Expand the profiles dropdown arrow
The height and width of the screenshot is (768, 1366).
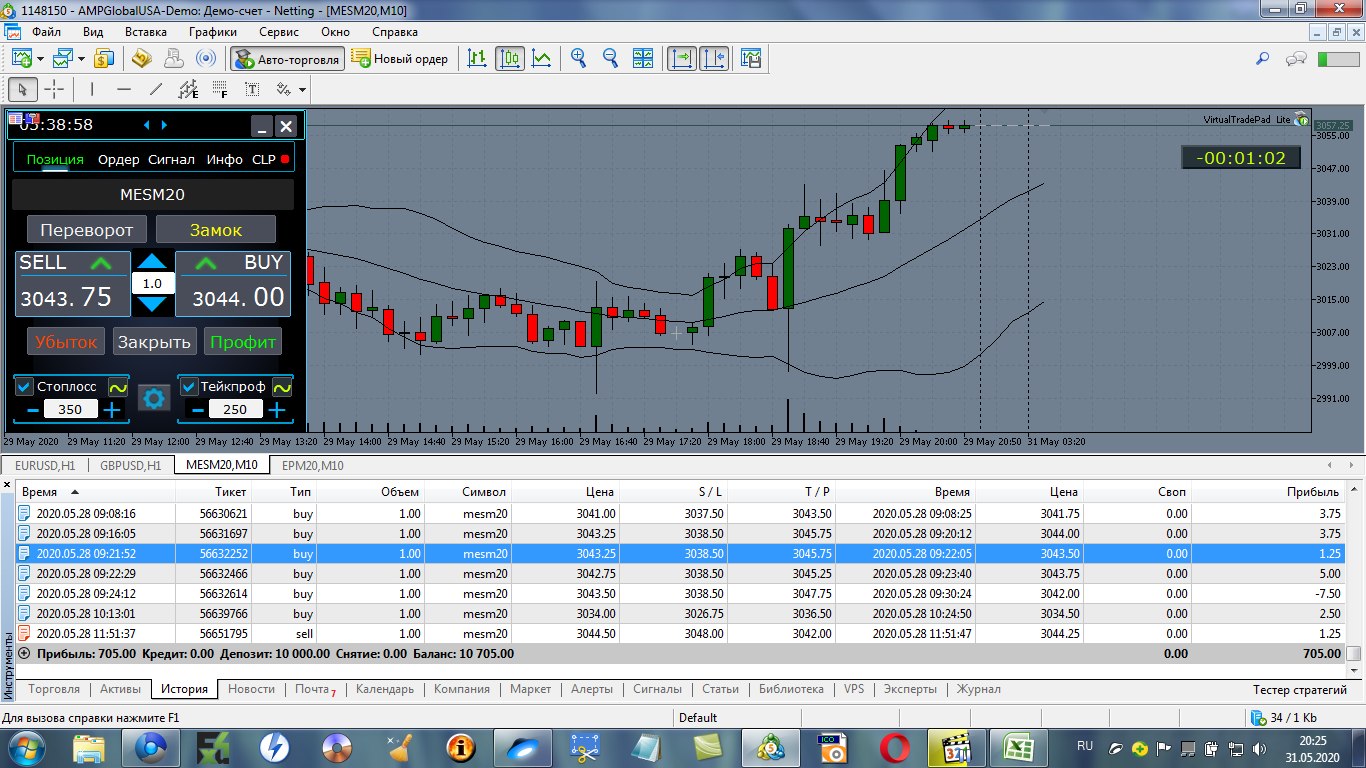[x=82, y=58]
